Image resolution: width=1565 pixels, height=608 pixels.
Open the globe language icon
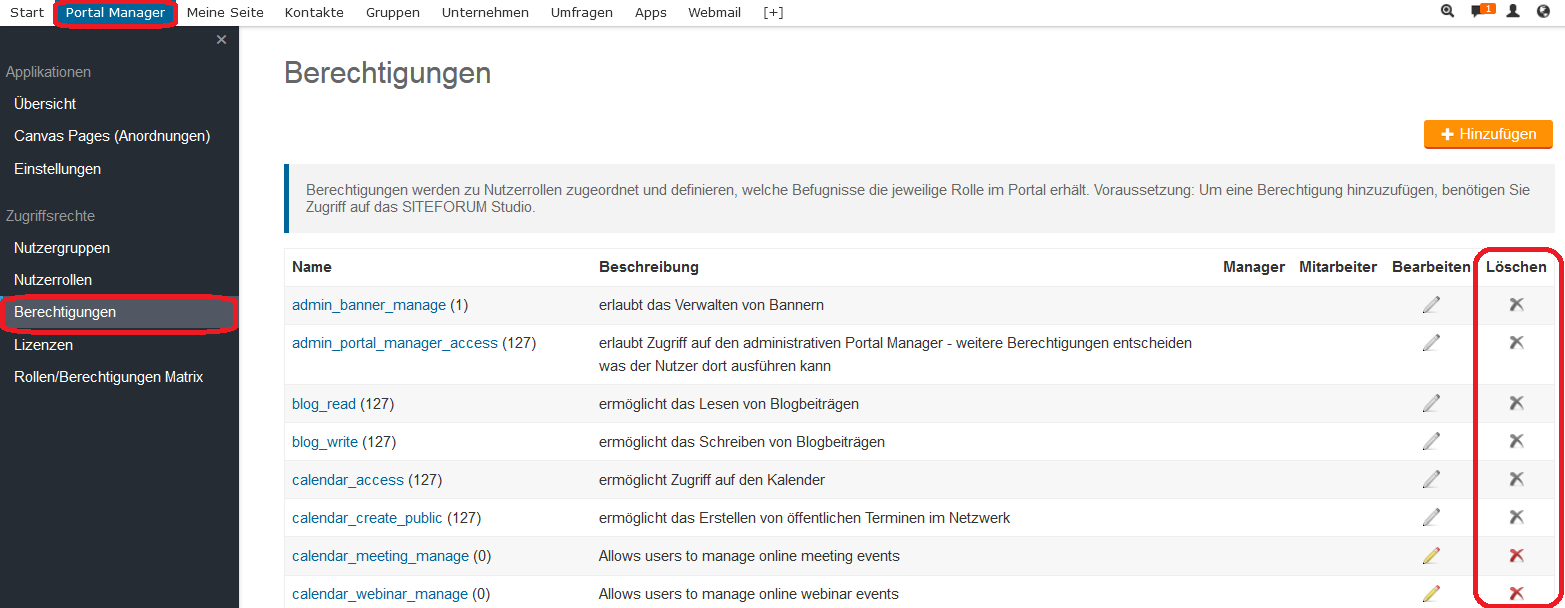(x=1543, y=11)
